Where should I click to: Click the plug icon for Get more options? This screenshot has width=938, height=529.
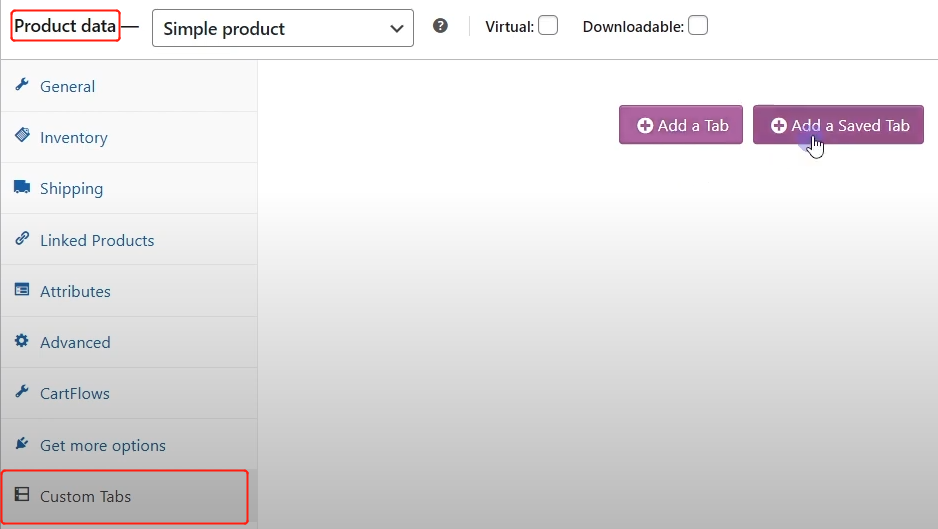click(22, 443)
